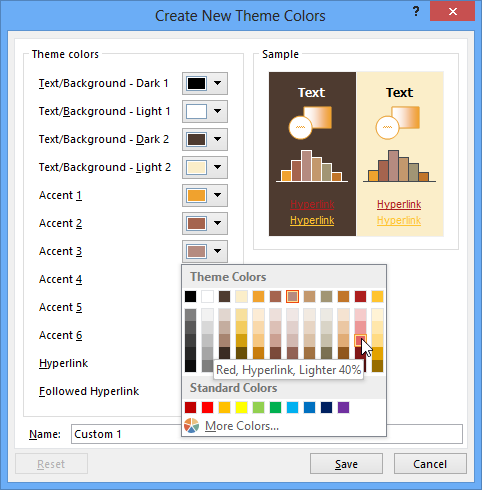Open the Text/Background - Light 1 color dropdown
Image resolution: width=482 pixels, height=490 pixels.
pos(205,111)
